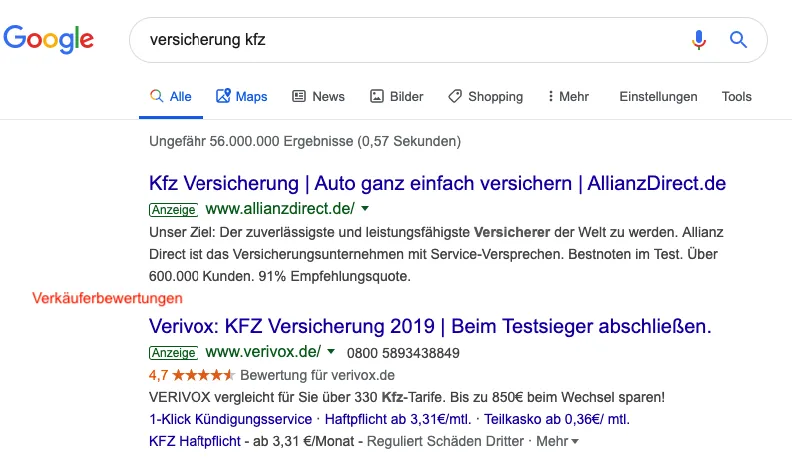This screenshot has height=473, width=792.
Task: Switch to the News tab
Action: tap(318, 96)
